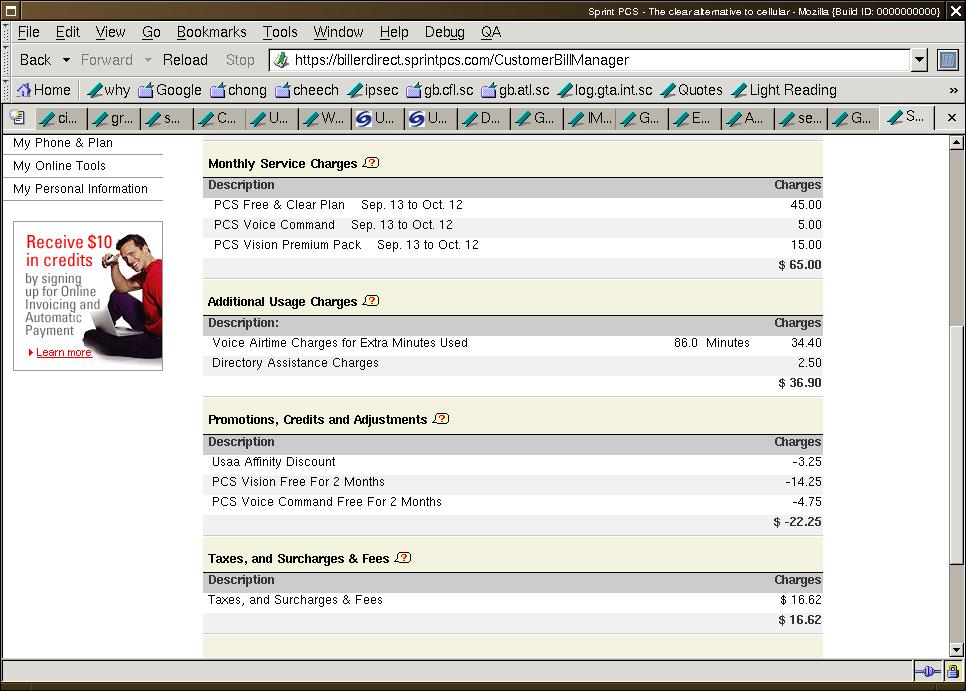Open My Online Tools link

[59, 166]
